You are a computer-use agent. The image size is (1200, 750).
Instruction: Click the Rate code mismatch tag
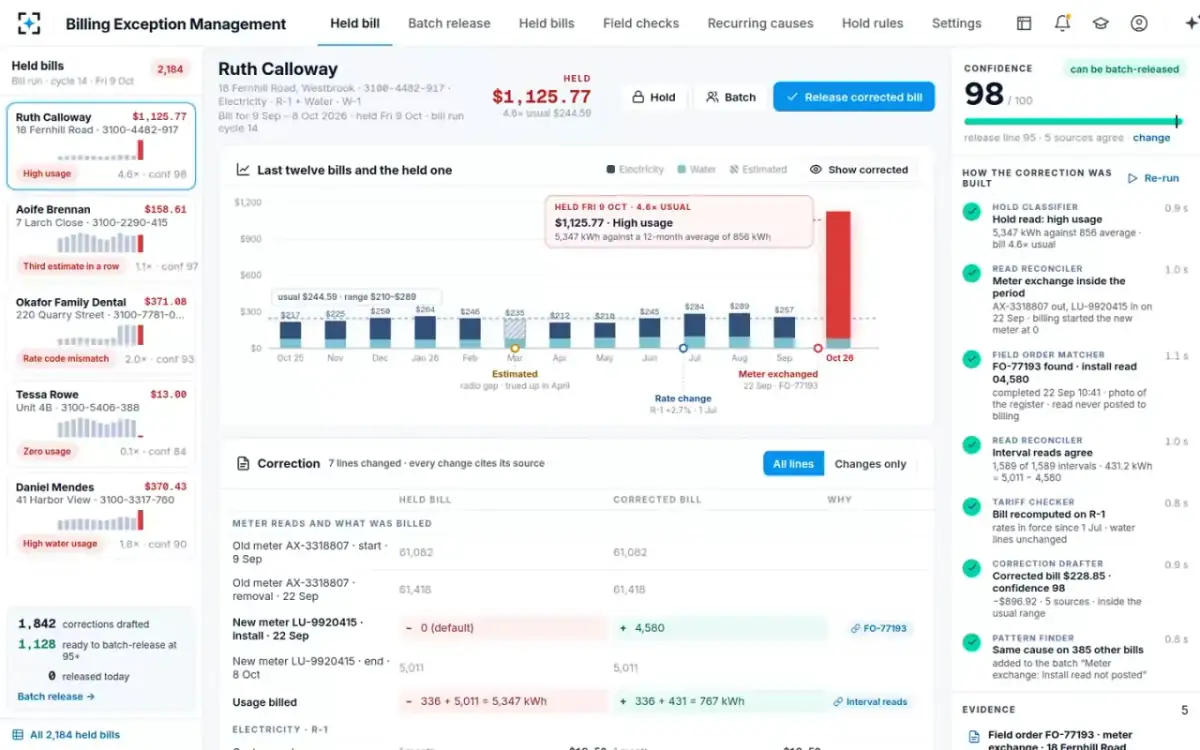[x=66, y=358]
